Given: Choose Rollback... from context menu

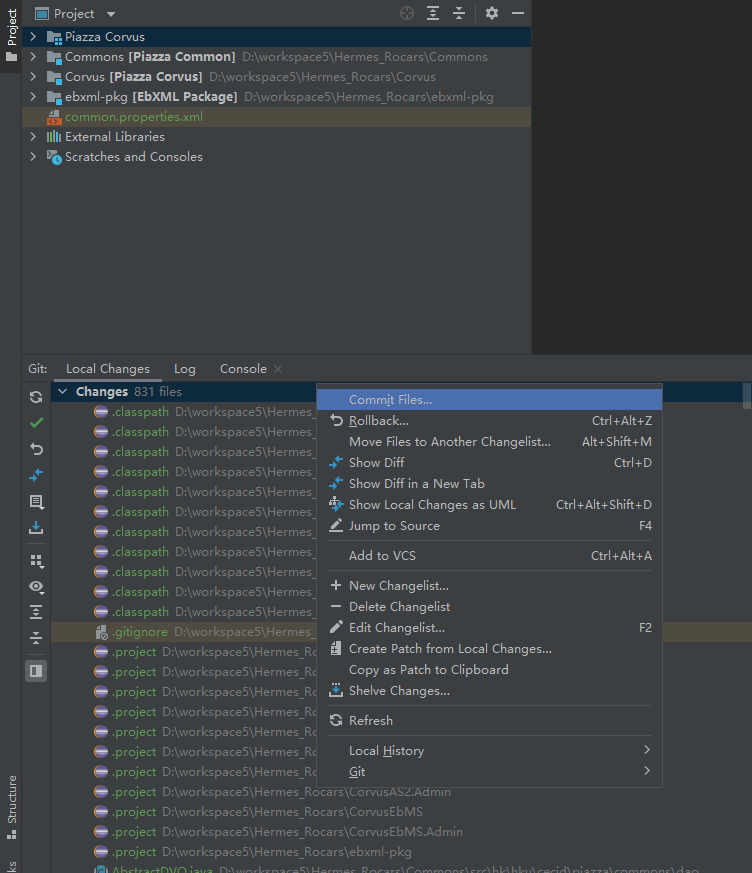Looking at the screenshot, I should coord(489,421).
